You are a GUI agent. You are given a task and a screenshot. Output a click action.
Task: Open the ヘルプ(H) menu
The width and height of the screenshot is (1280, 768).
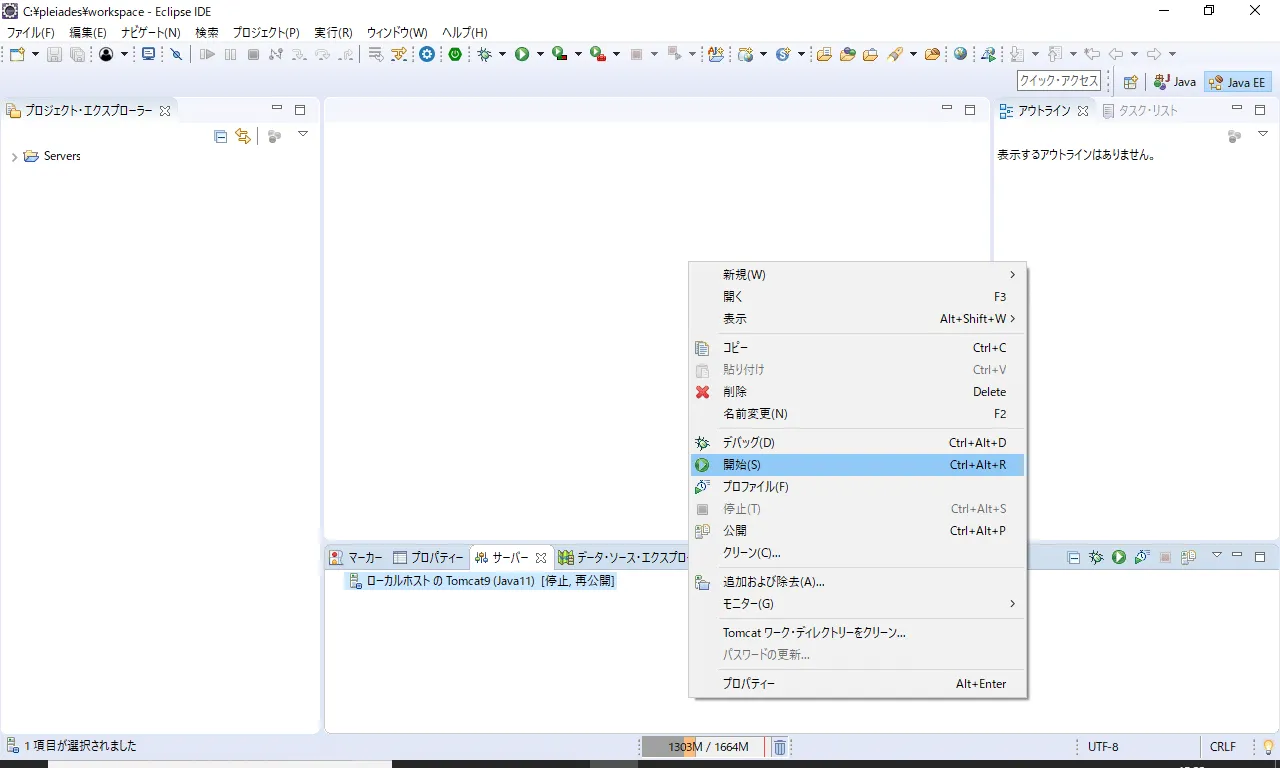[465, 32]
